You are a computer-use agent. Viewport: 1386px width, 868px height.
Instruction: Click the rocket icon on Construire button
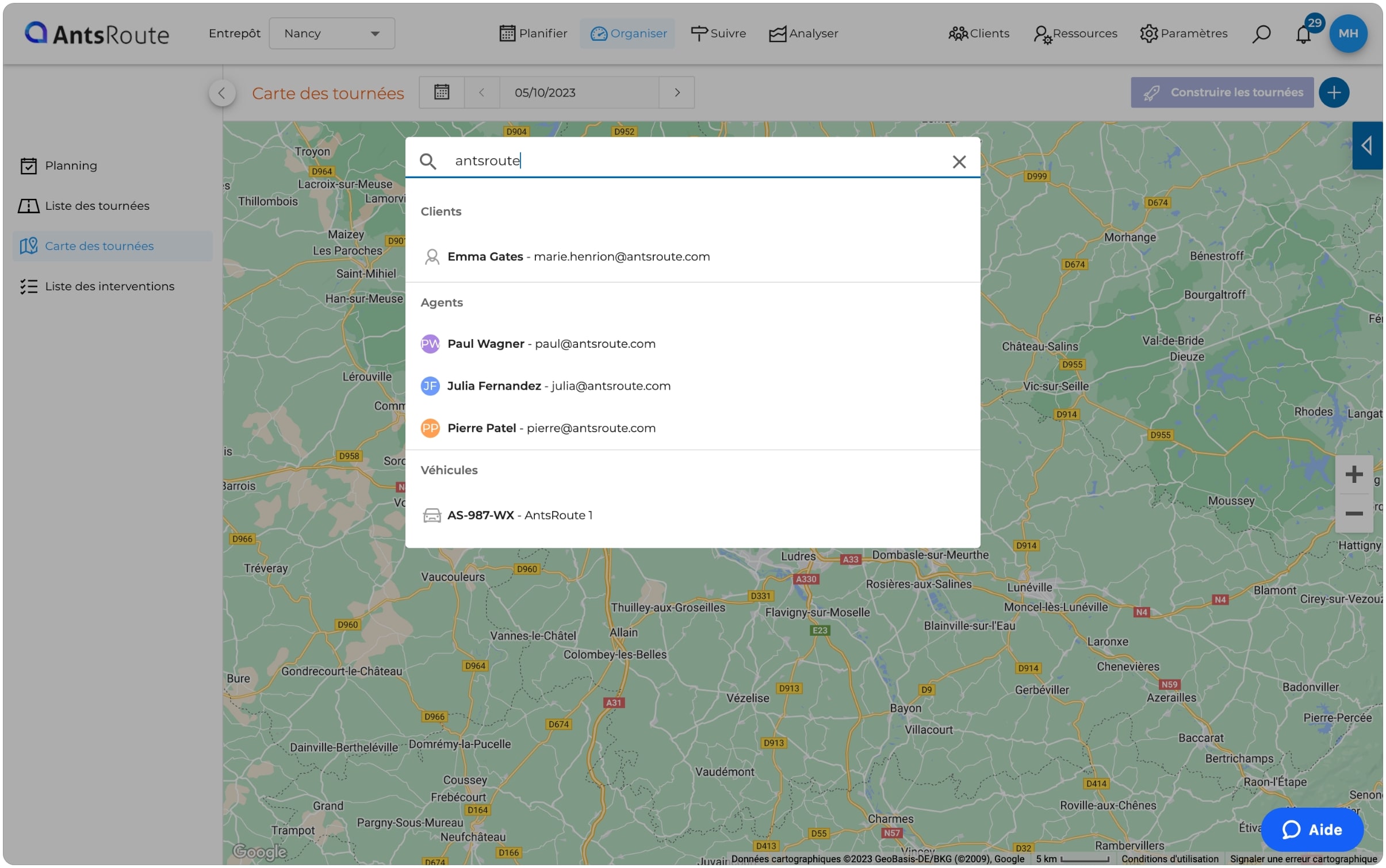coord(1151,93)
